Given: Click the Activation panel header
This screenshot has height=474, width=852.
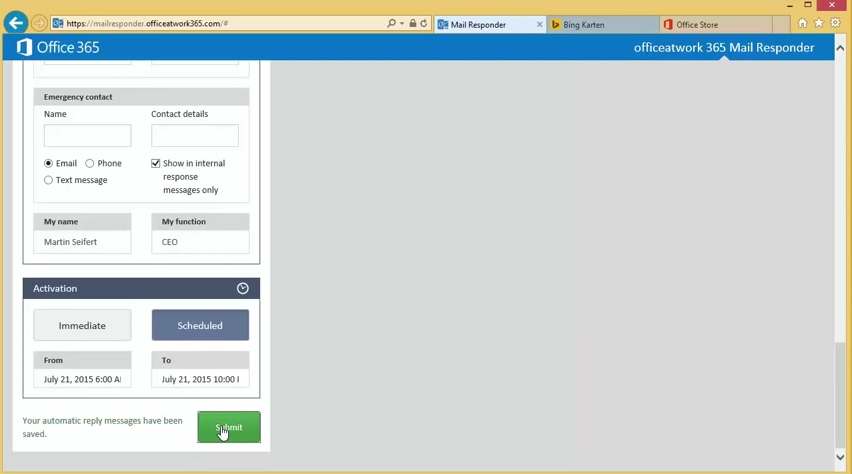Looking at the screenshot, I should click(141, 288).
